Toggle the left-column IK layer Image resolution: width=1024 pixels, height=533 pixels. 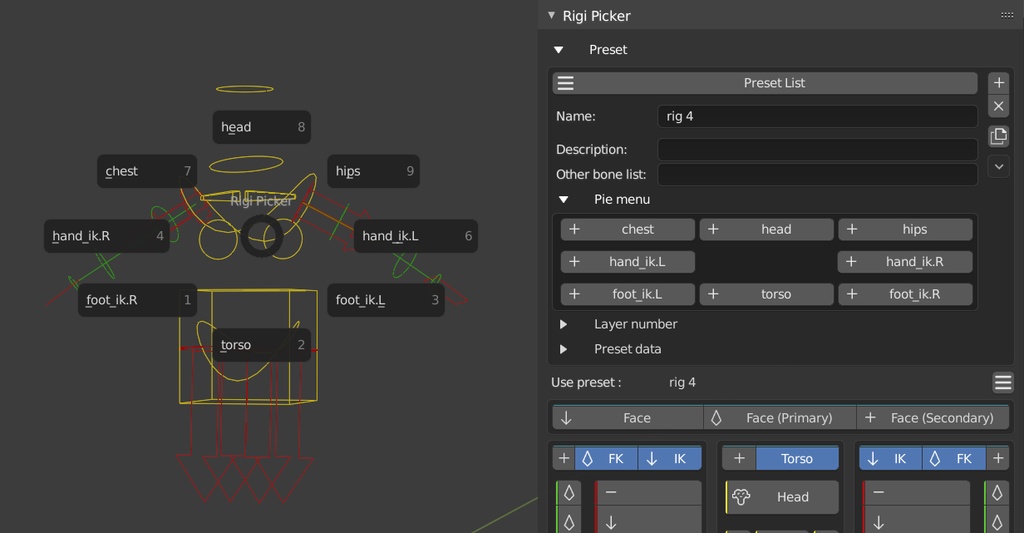pyautogui.click(x=669, y=459)
